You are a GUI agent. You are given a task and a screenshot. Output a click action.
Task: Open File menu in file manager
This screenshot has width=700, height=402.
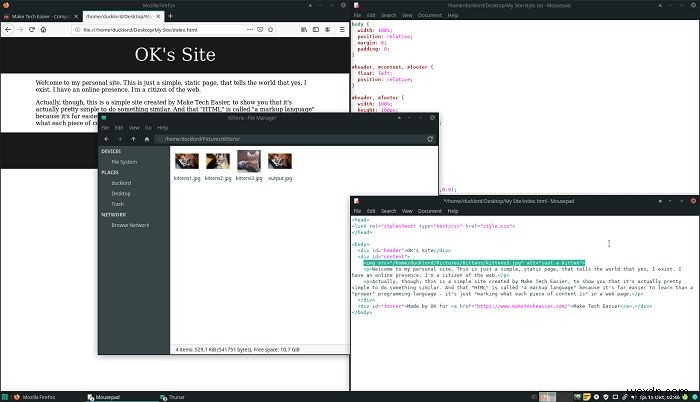pos(105,128)
